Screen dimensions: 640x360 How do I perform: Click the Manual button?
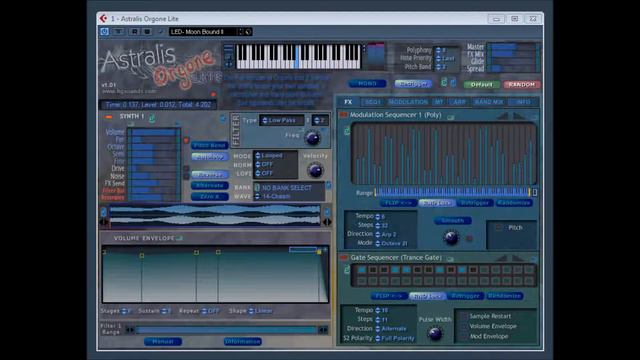point(163,341)
